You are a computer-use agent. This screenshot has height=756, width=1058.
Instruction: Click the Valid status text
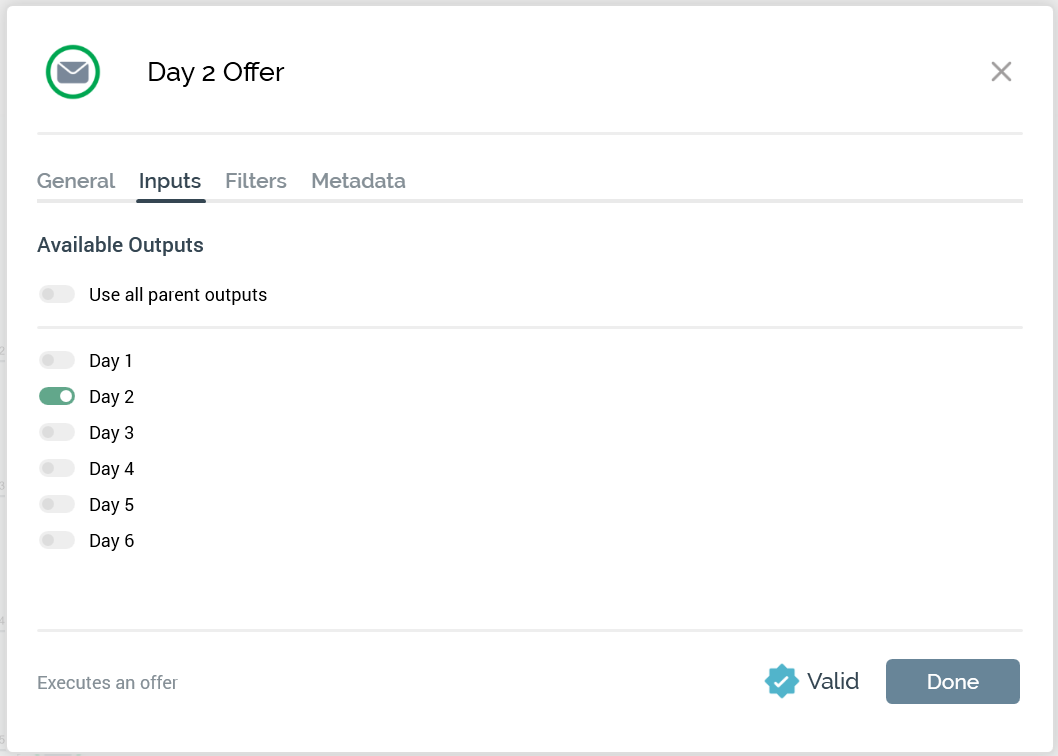(833, 681)
